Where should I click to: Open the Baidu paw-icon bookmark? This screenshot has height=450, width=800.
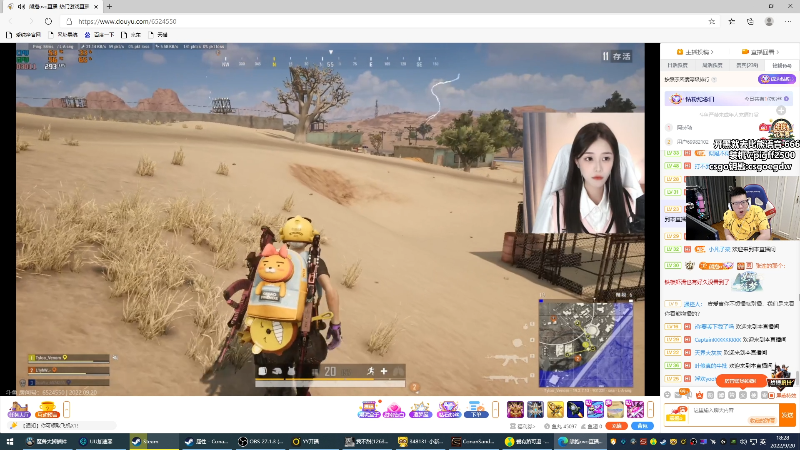pos(99,35)
